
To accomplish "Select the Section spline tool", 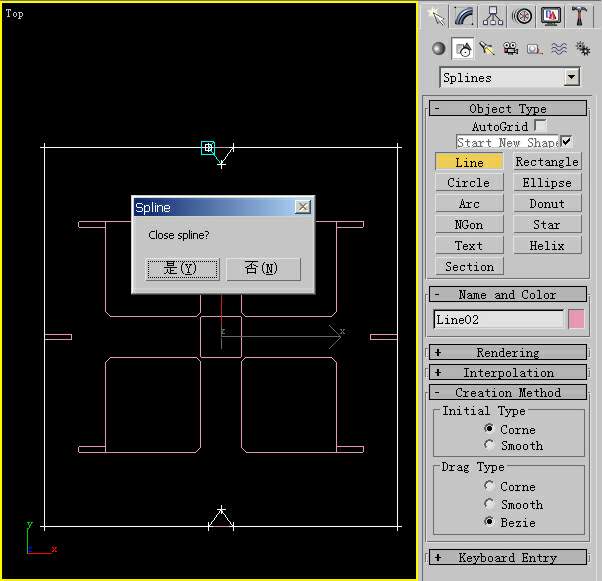I will tap(469, 266).
